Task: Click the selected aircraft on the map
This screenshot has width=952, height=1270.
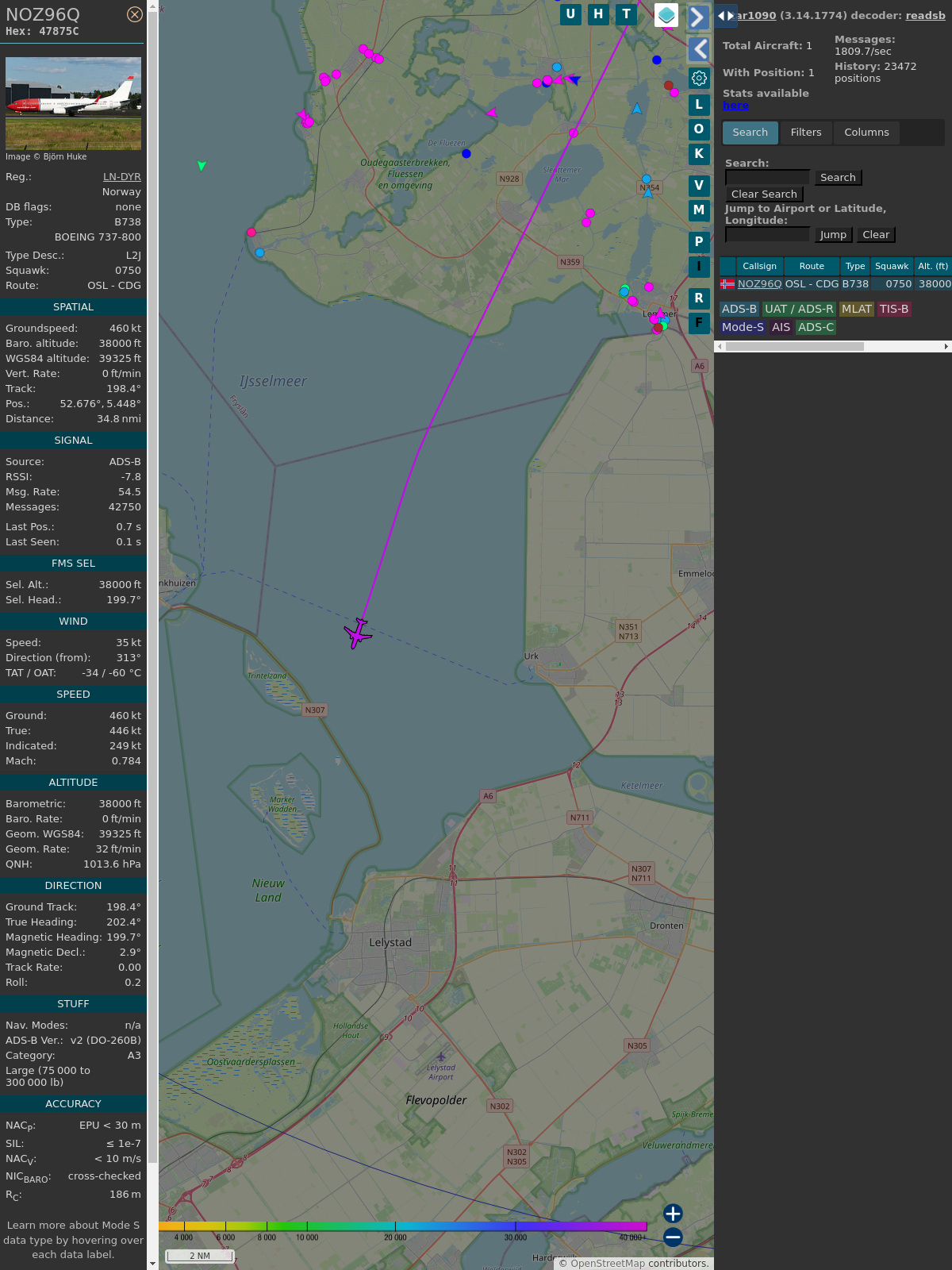Action: [358, 633]
